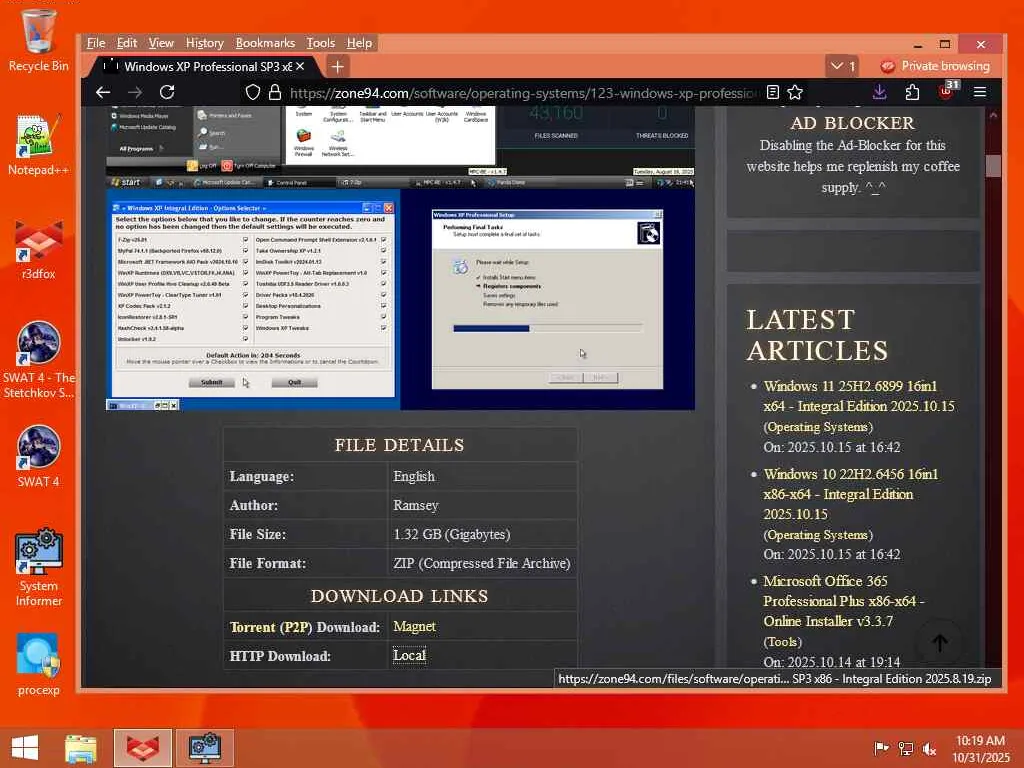Click the Magnet torrent download link
Viewport: 1024px width, 768px height.
pyautogui.click(x=414, y=626)
